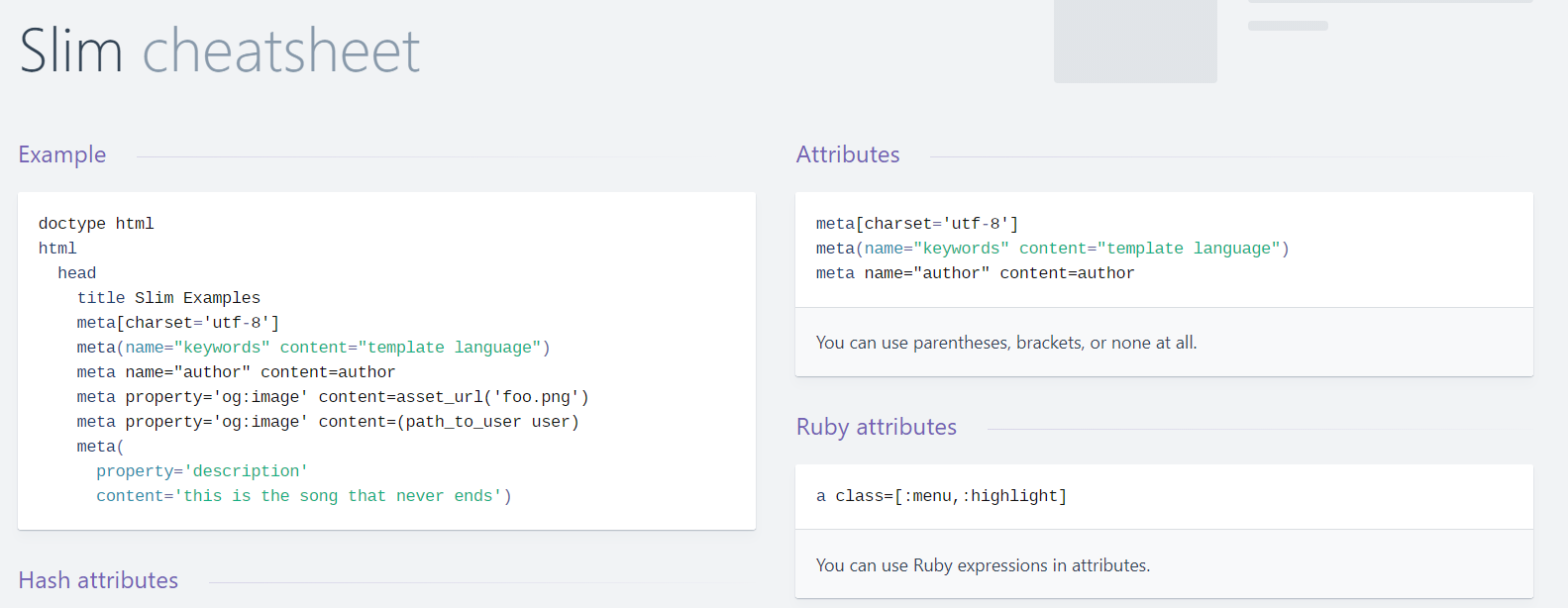Click the property='description' code line
1568x608 pixels.
click(202, 471)
